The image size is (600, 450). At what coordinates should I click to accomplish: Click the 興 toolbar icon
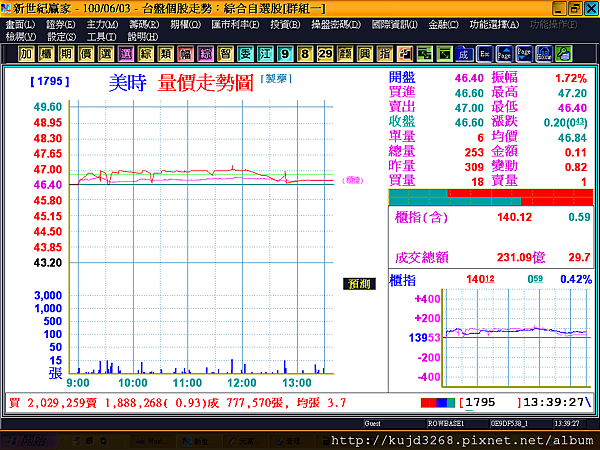point(365,54)
